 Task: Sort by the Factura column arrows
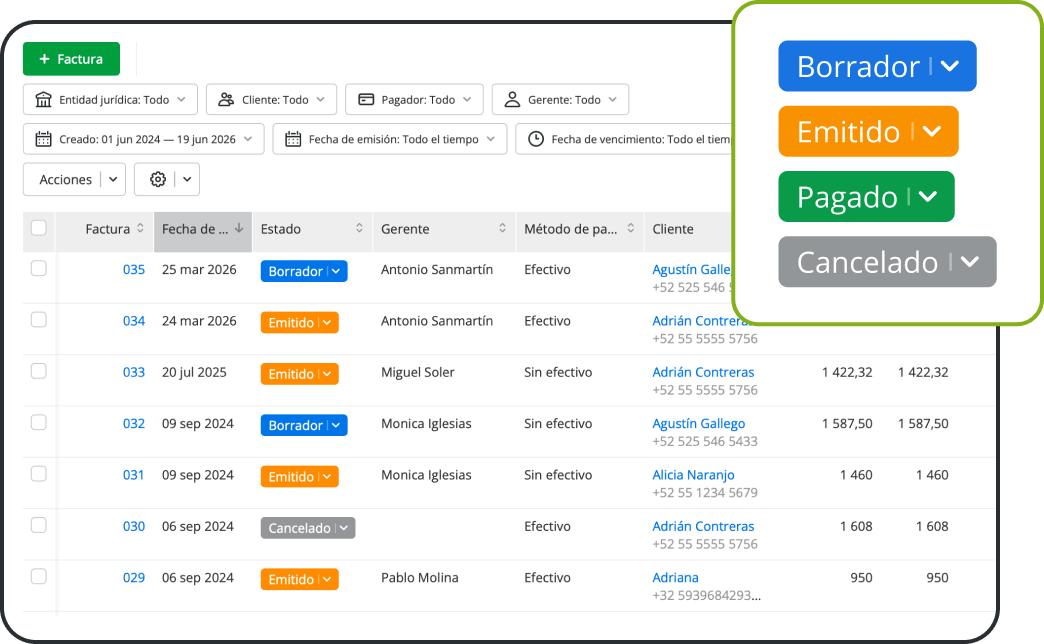pyautogui.click(x=140, y=228)
